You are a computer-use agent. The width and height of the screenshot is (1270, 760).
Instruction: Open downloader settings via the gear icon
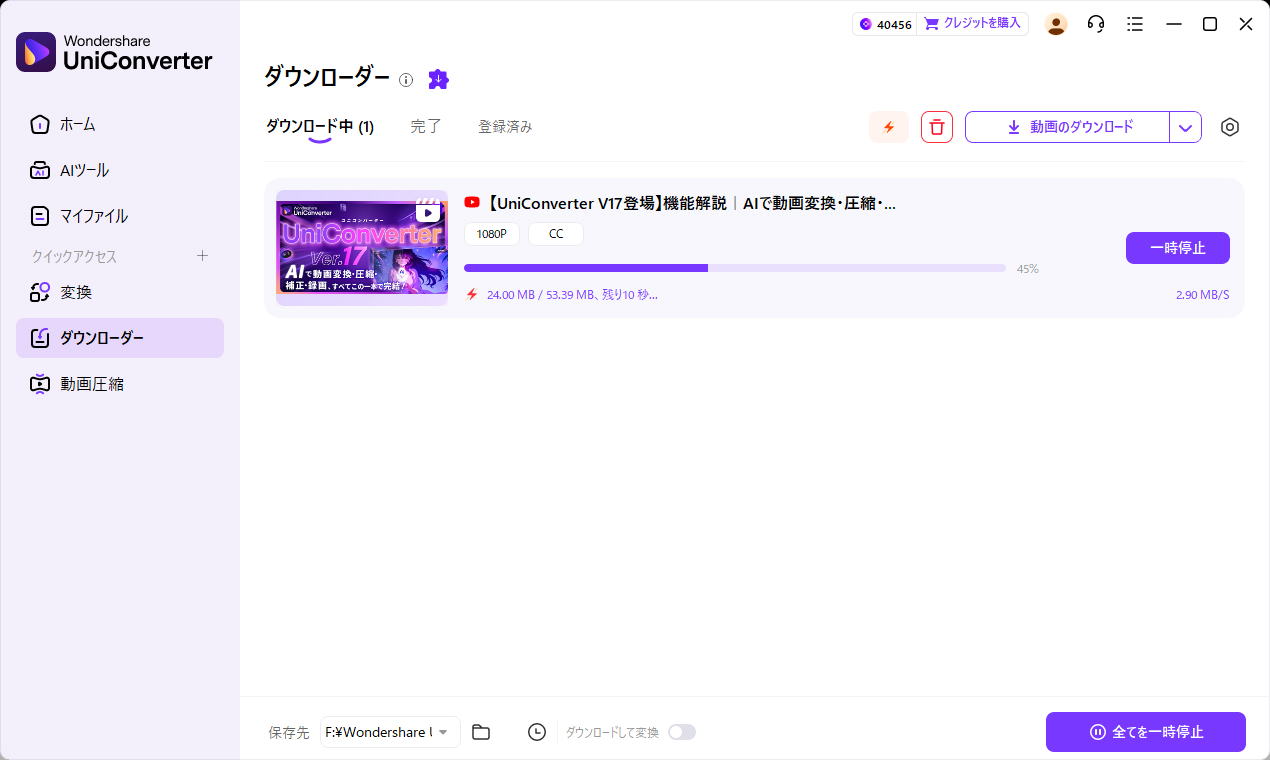(x=1229, y=127)
